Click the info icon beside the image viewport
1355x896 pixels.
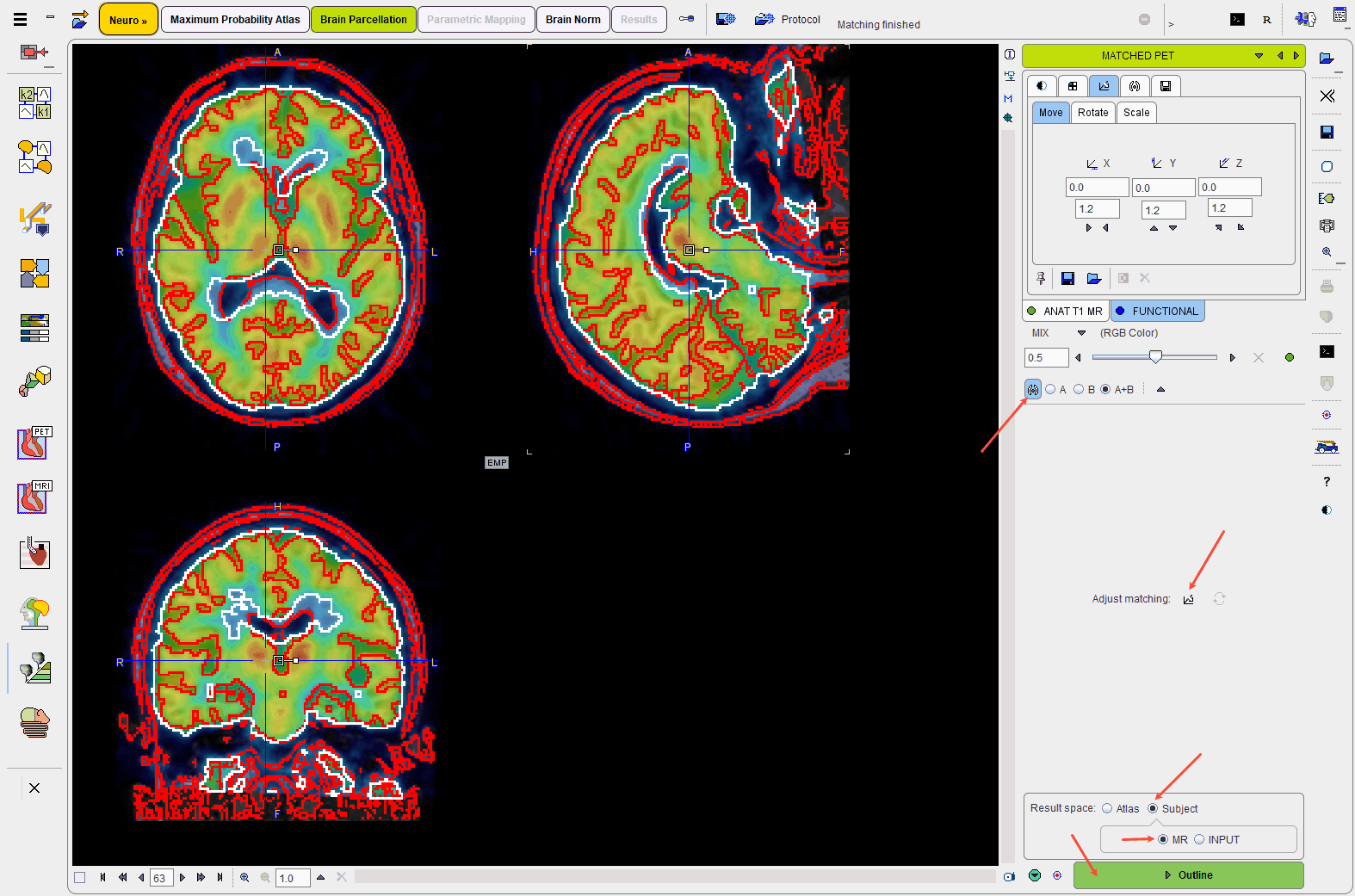click(x=1009, y=54)
